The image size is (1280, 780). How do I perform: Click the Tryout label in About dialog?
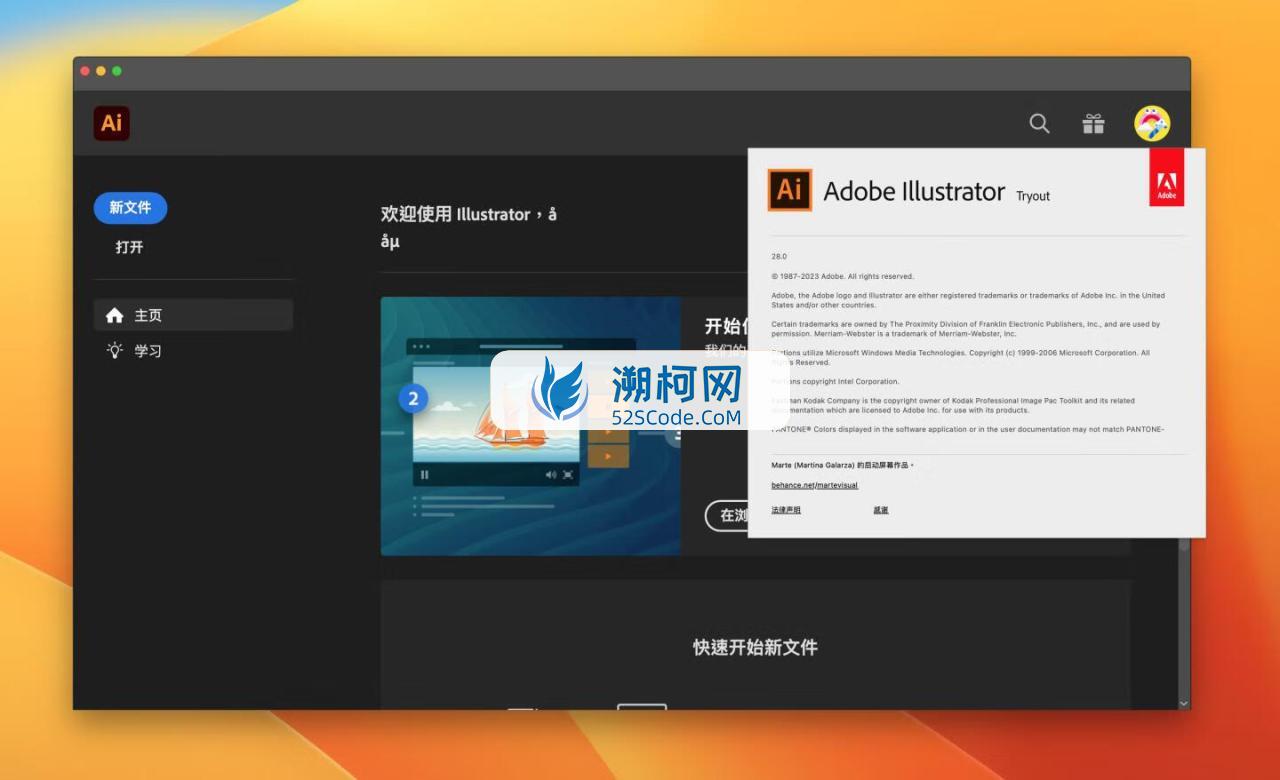[x=1033, y=196]
